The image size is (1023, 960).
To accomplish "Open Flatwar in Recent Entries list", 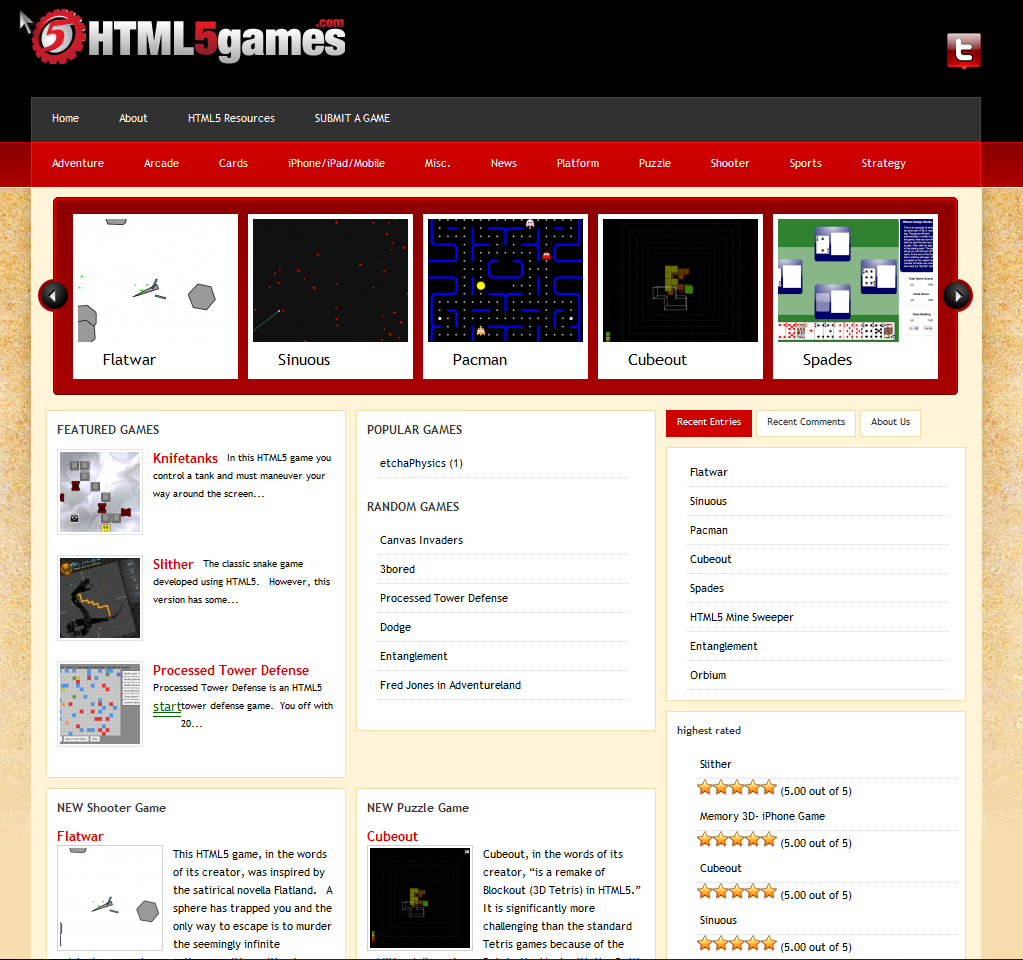I will coord(709,472).
